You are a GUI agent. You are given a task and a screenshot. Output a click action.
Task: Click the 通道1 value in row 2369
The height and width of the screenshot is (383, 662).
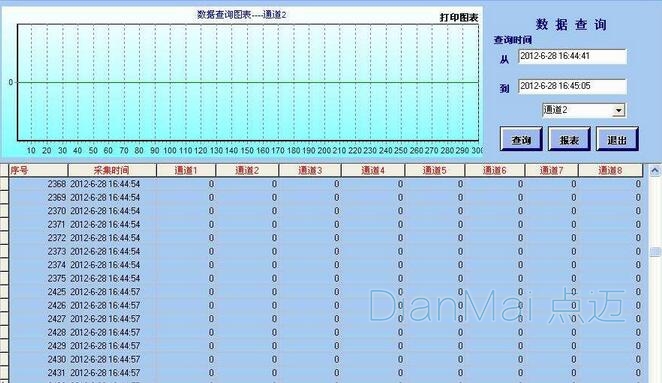[211, 198]
